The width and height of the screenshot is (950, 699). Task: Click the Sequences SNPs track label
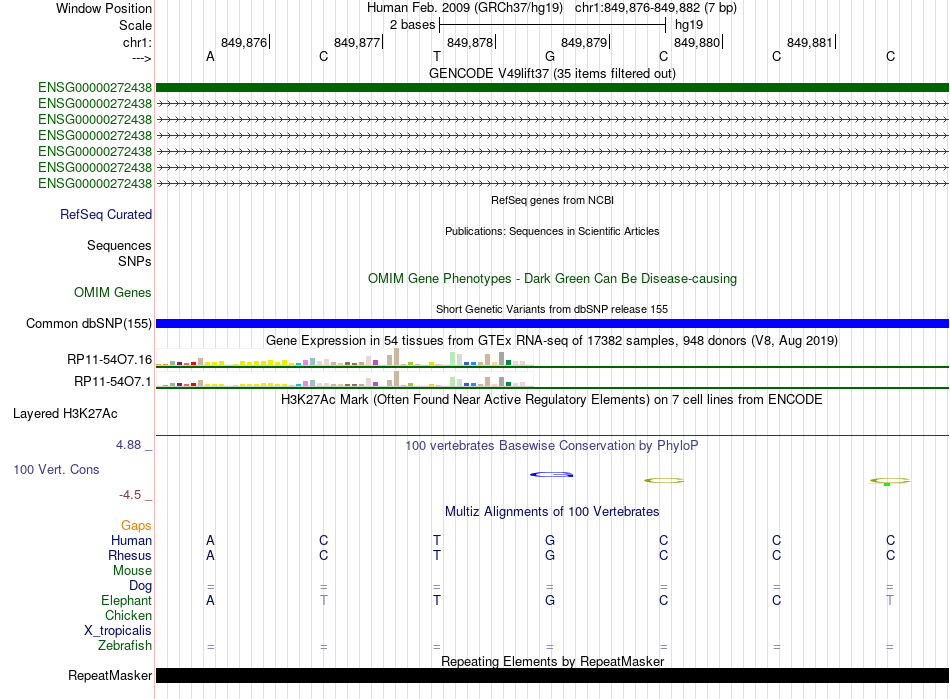pyautogui.click(x=119, y=253)
